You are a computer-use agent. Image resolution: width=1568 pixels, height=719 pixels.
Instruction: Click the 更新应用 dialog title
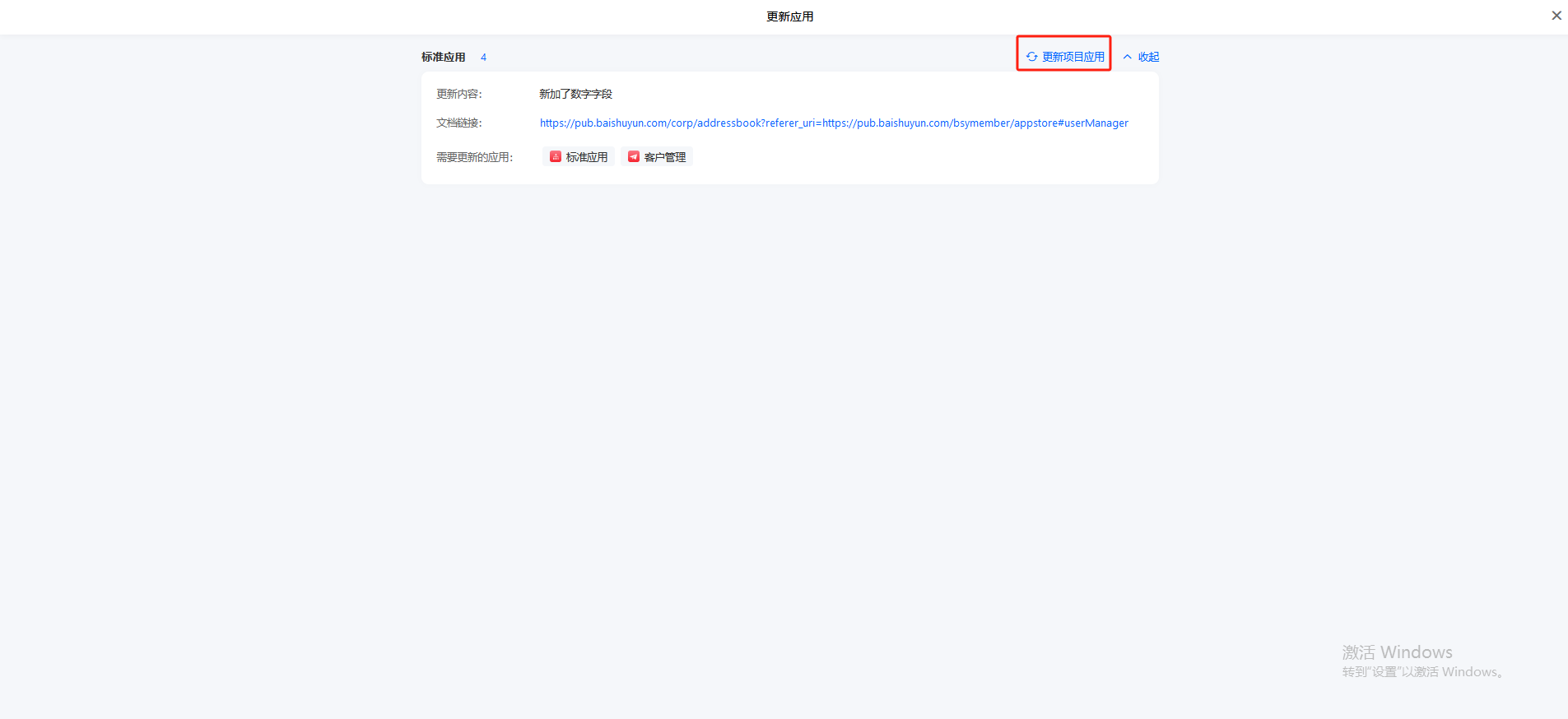tap(790, 16)
